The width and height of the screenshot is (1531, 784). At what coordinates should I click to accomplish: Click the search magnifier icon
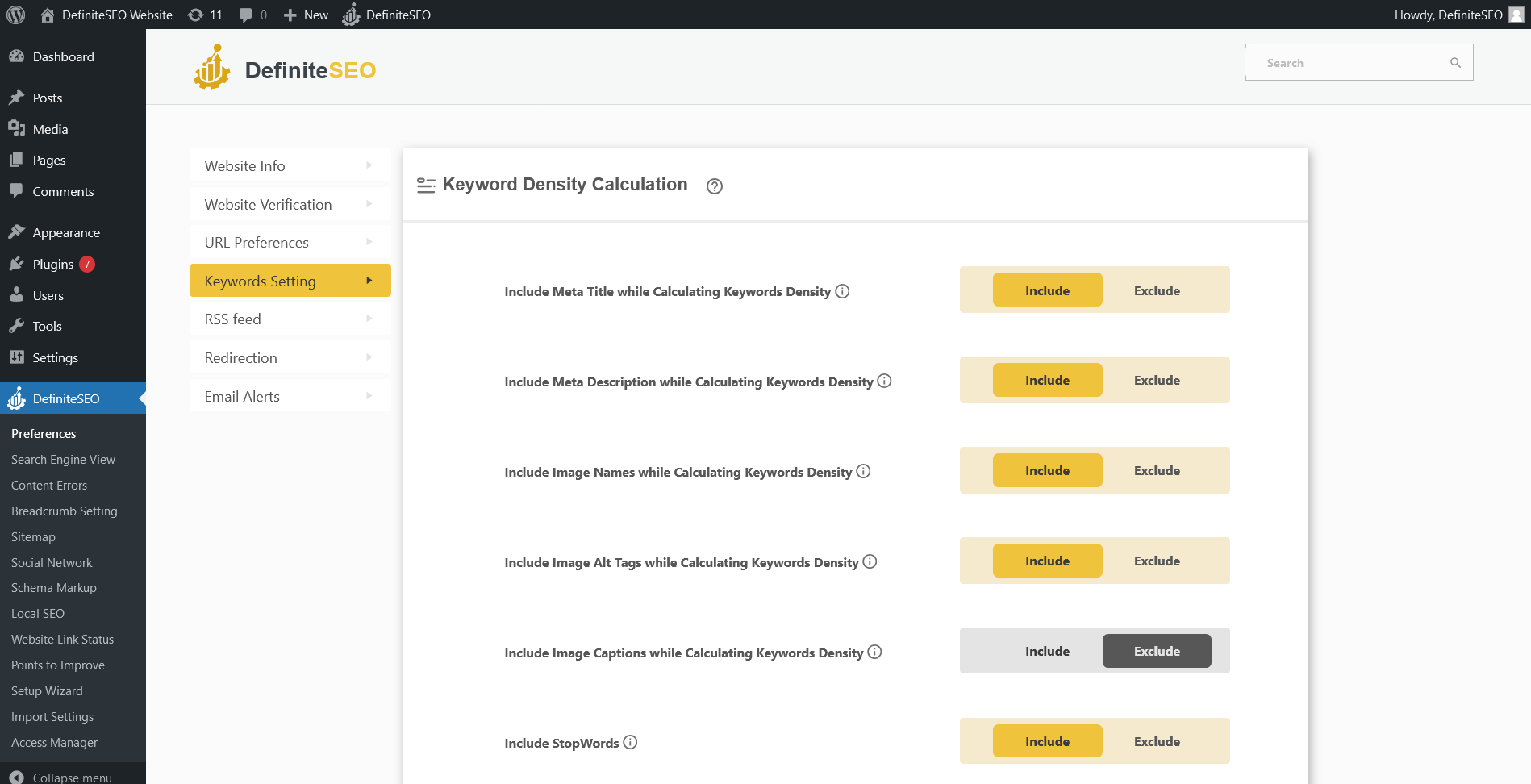pyautogui.click(x=1455, y=63)
